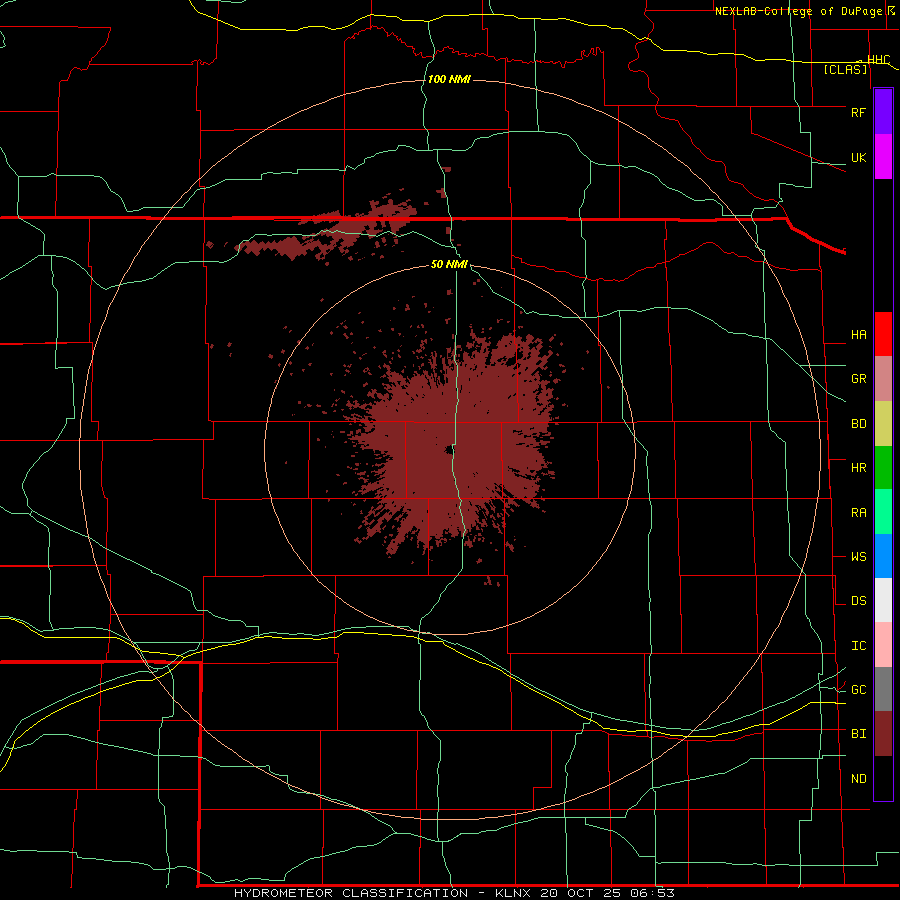
Task: Click the red HA legend color swatch
Action: click(883, 334)
